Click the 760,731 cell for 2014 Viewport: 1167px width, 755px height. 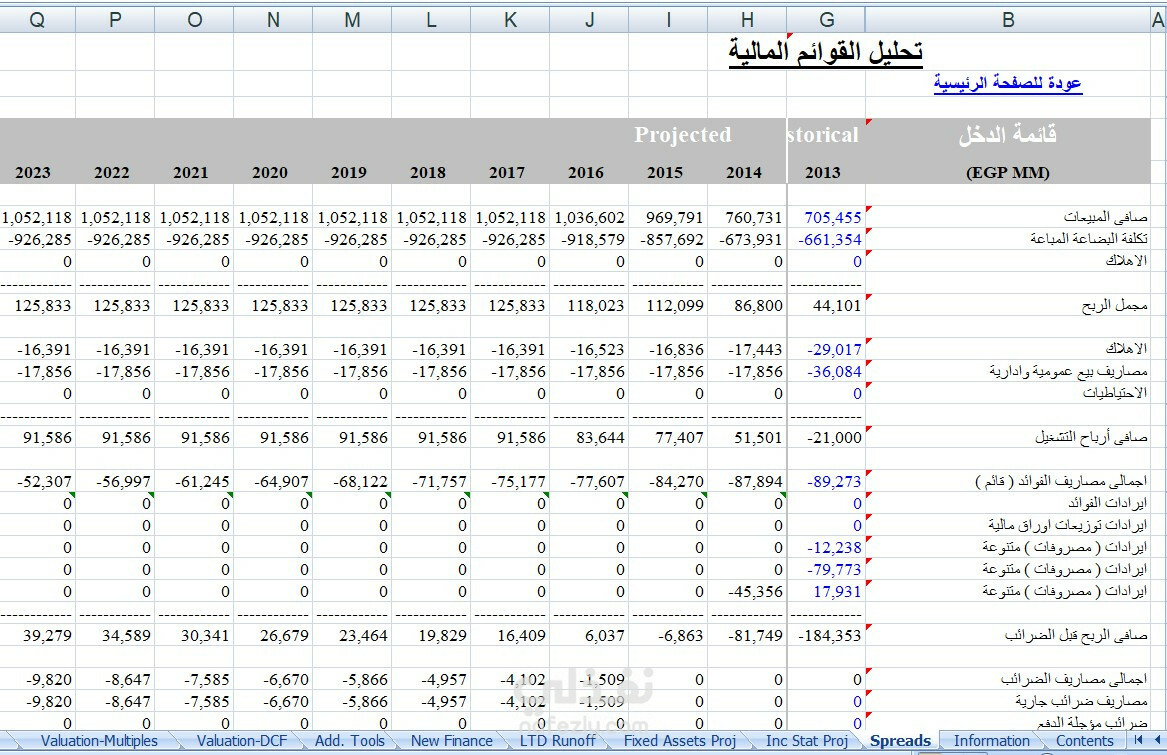click(746, 217)
